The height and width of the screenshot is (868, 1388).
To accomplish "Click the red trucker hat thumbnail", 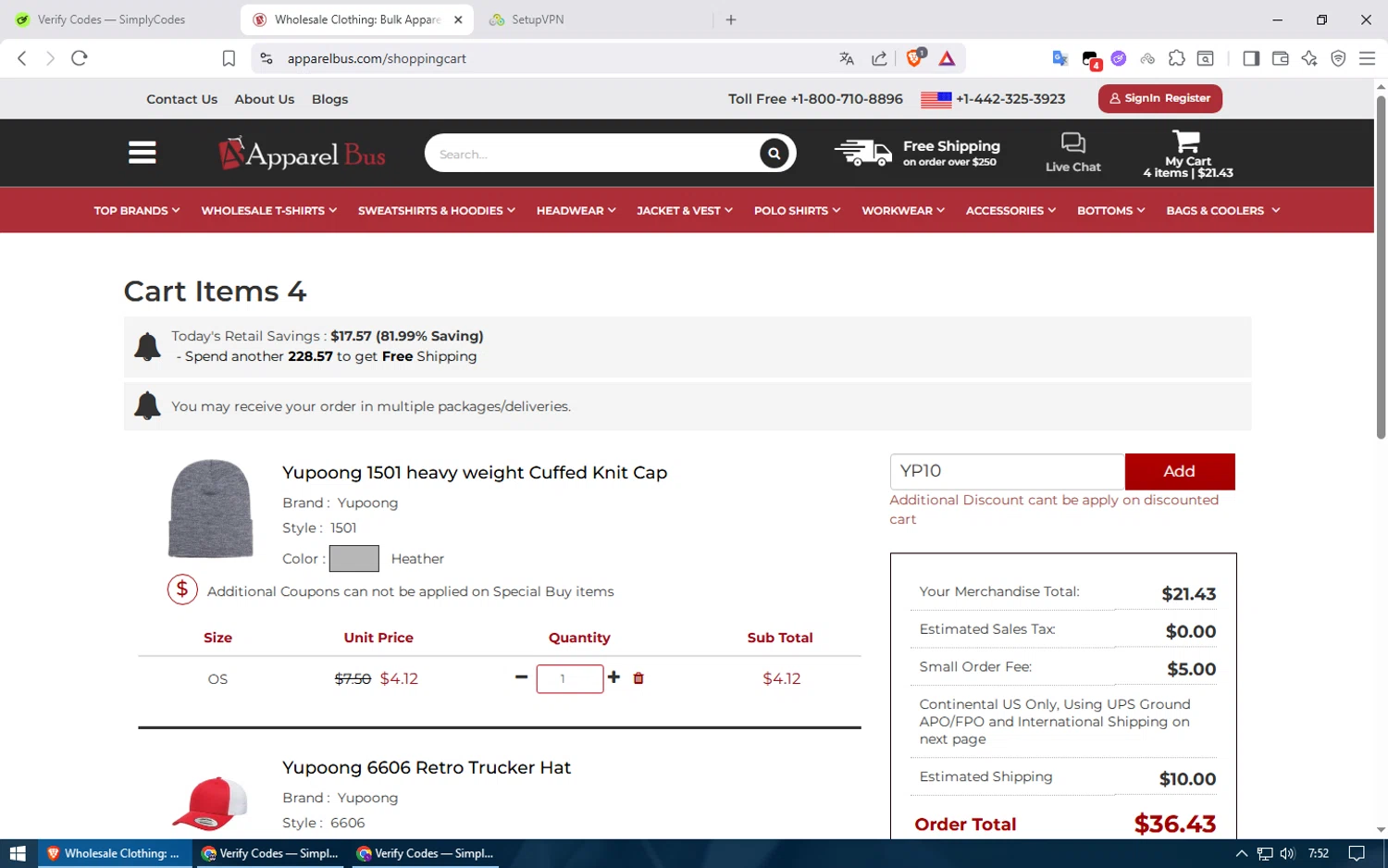I will (x=210, y=803).
